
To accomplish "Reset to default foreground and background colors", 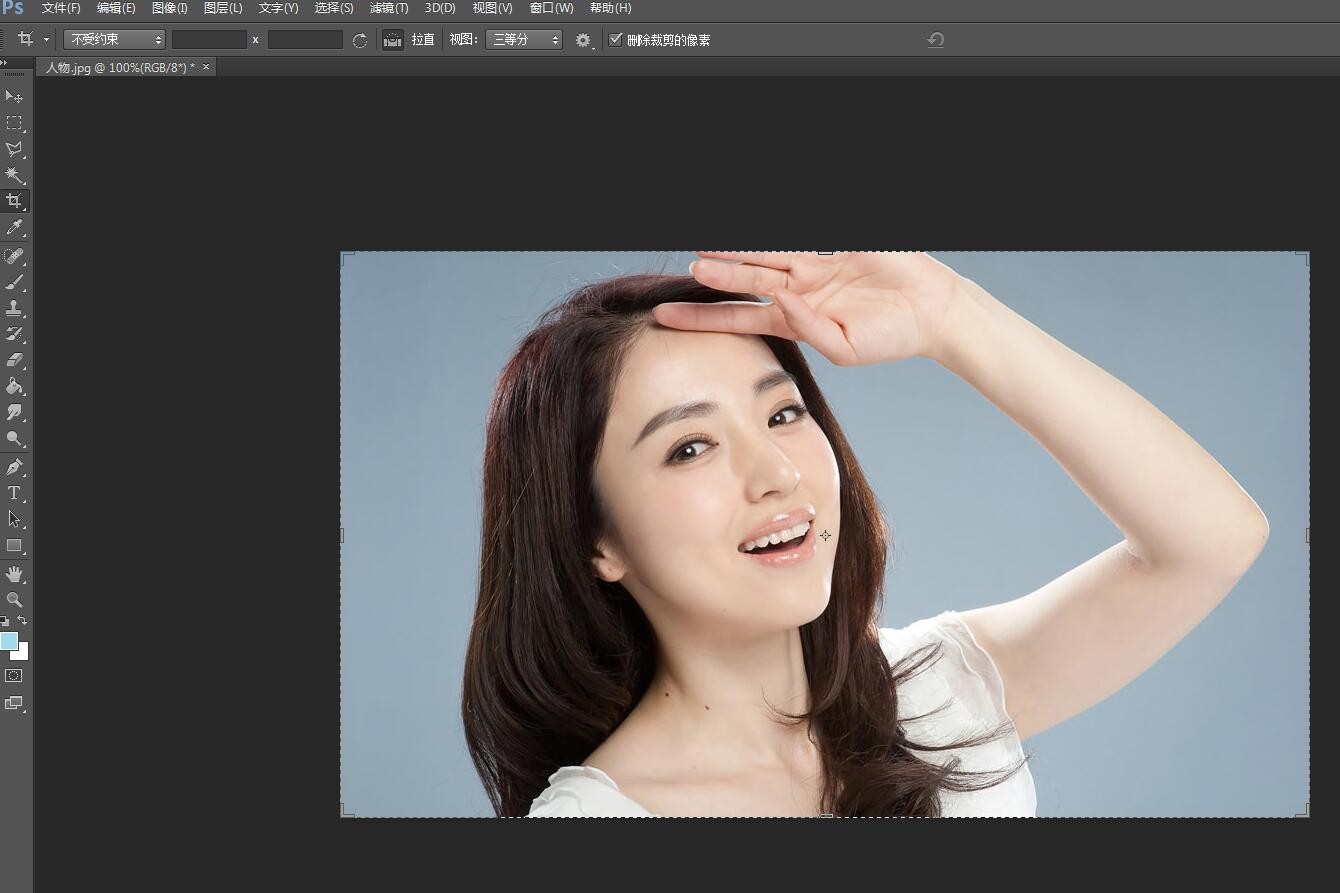I will (x=5, y=621).
